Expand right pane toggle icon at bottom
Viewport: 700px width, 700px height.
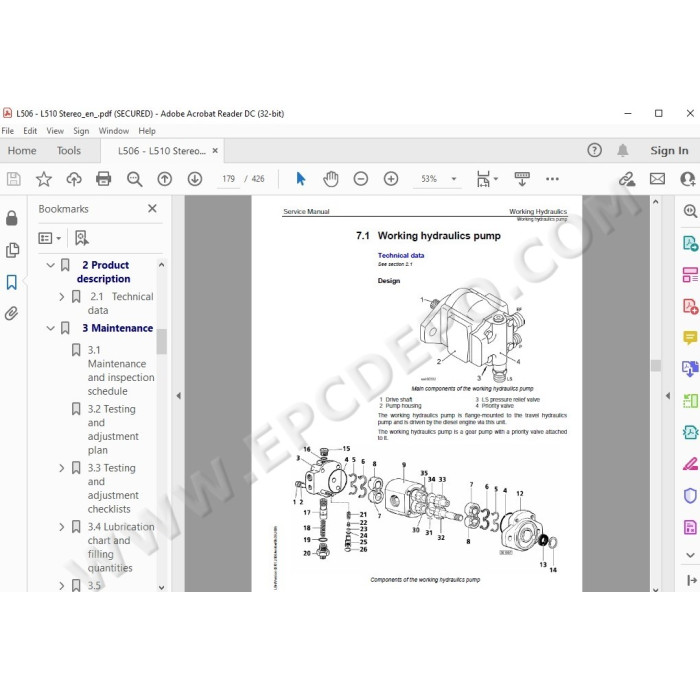click(x=691, y=580)
